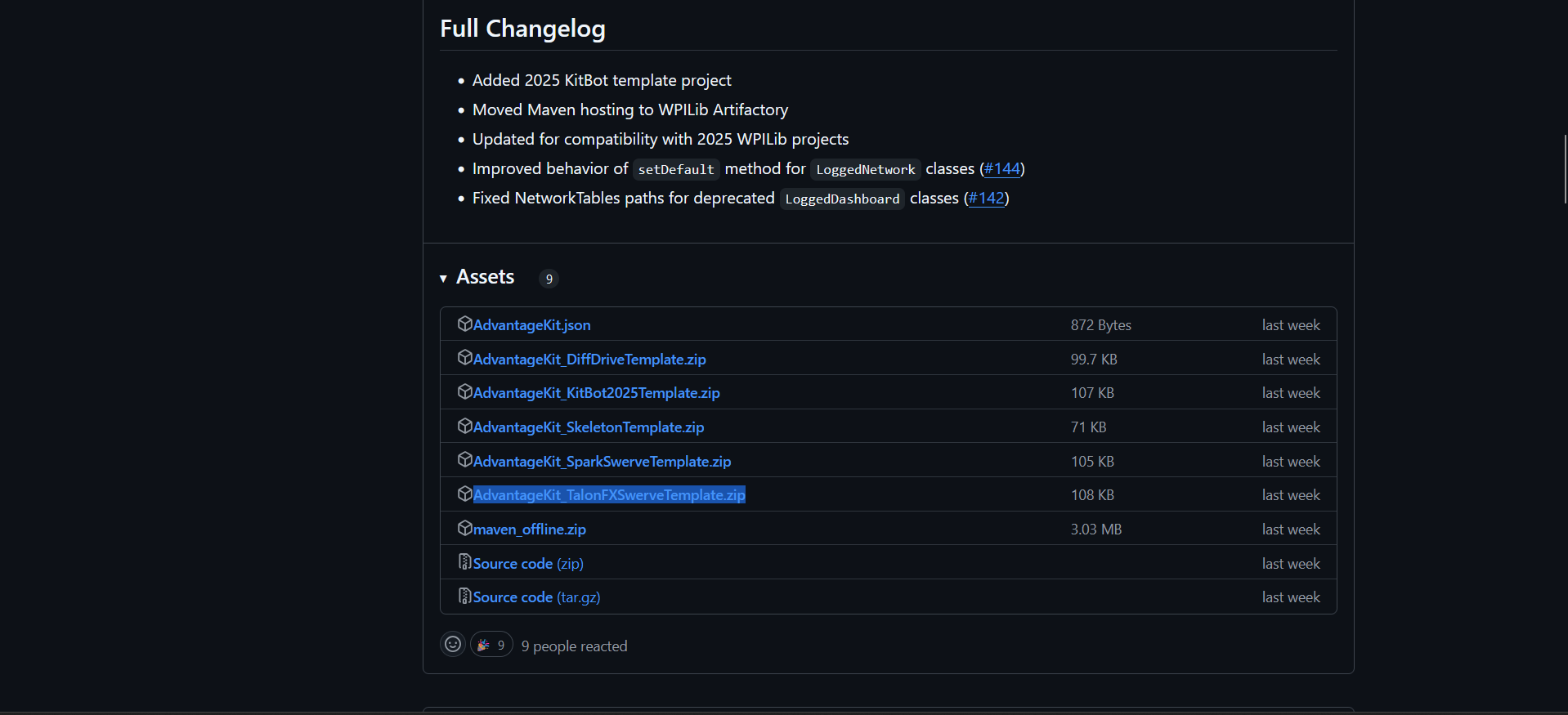1568x715 pixels.
Task: Click the package icon next to SkeletonTemplate.zip
Action: click(x=465, y=426)
